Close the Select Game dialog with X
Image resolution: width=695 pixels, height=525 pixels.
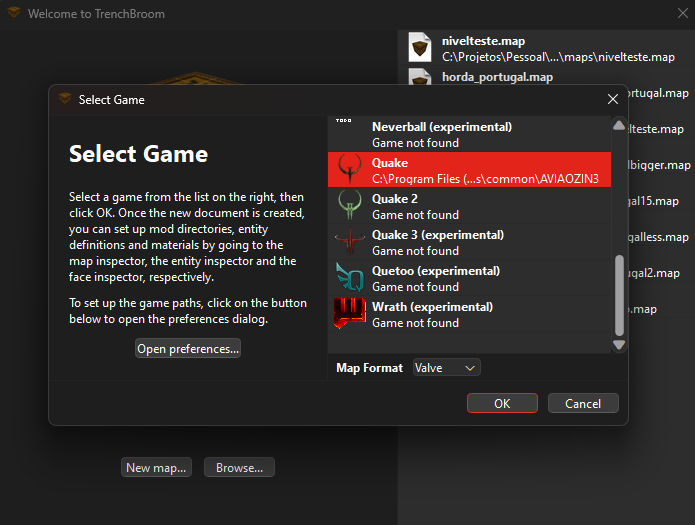tap(612, 100)
